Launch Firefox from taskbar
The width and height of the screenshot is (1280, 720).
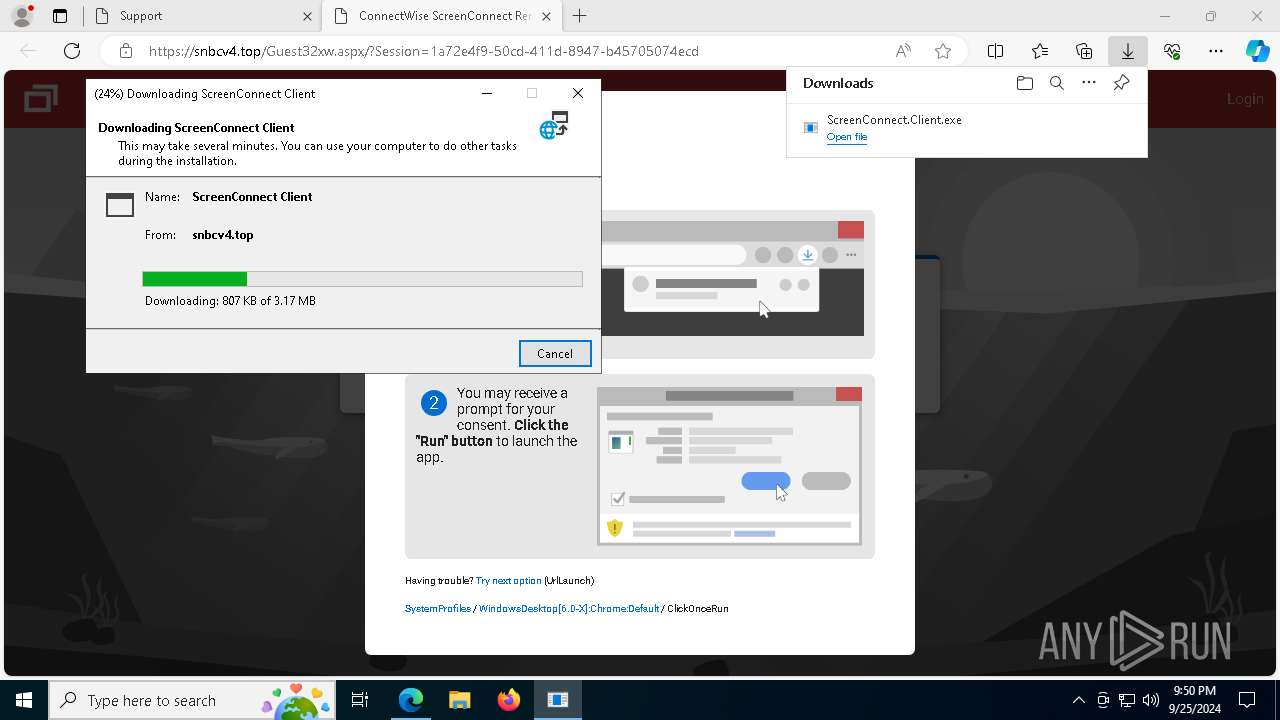508,700
